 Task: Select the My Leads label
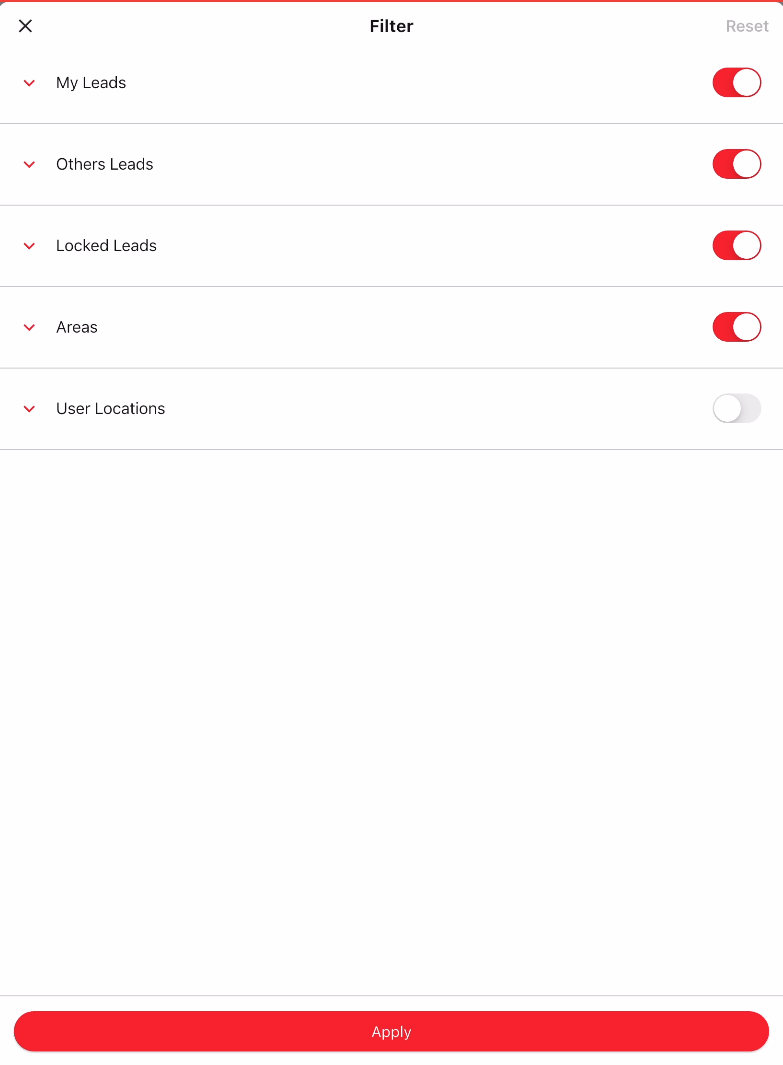pos(91,83)
